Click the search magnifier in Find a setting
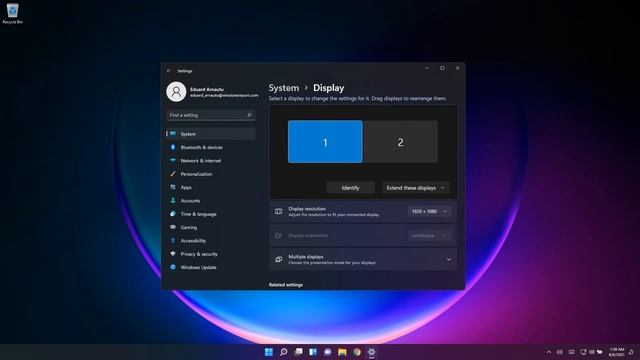Viewport: 640px width, 360px height. [249, 115]
